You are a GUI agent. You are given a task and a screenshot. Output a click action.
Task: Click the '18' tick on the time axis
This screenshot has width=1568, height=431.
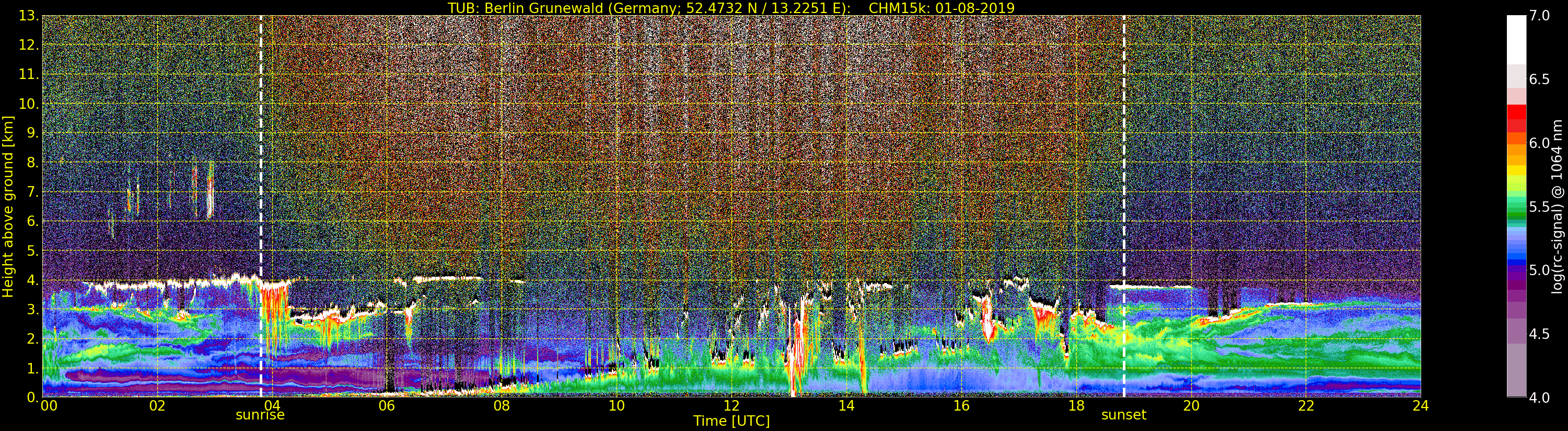[1076, 405]
